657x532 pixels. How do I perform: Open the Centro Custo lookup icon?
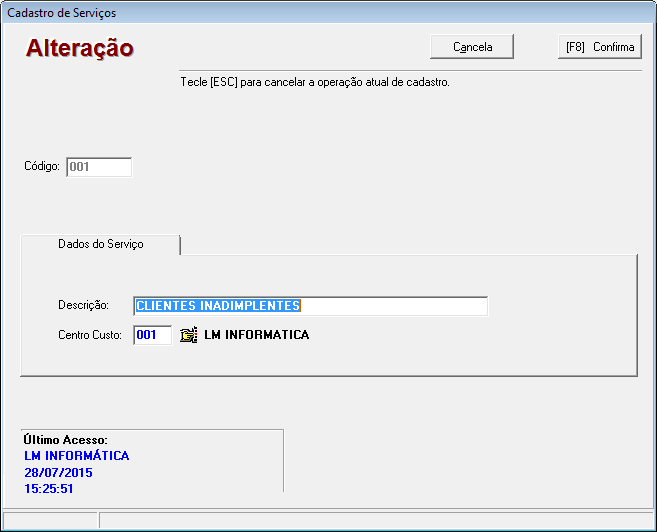click(x=188, y=335)
